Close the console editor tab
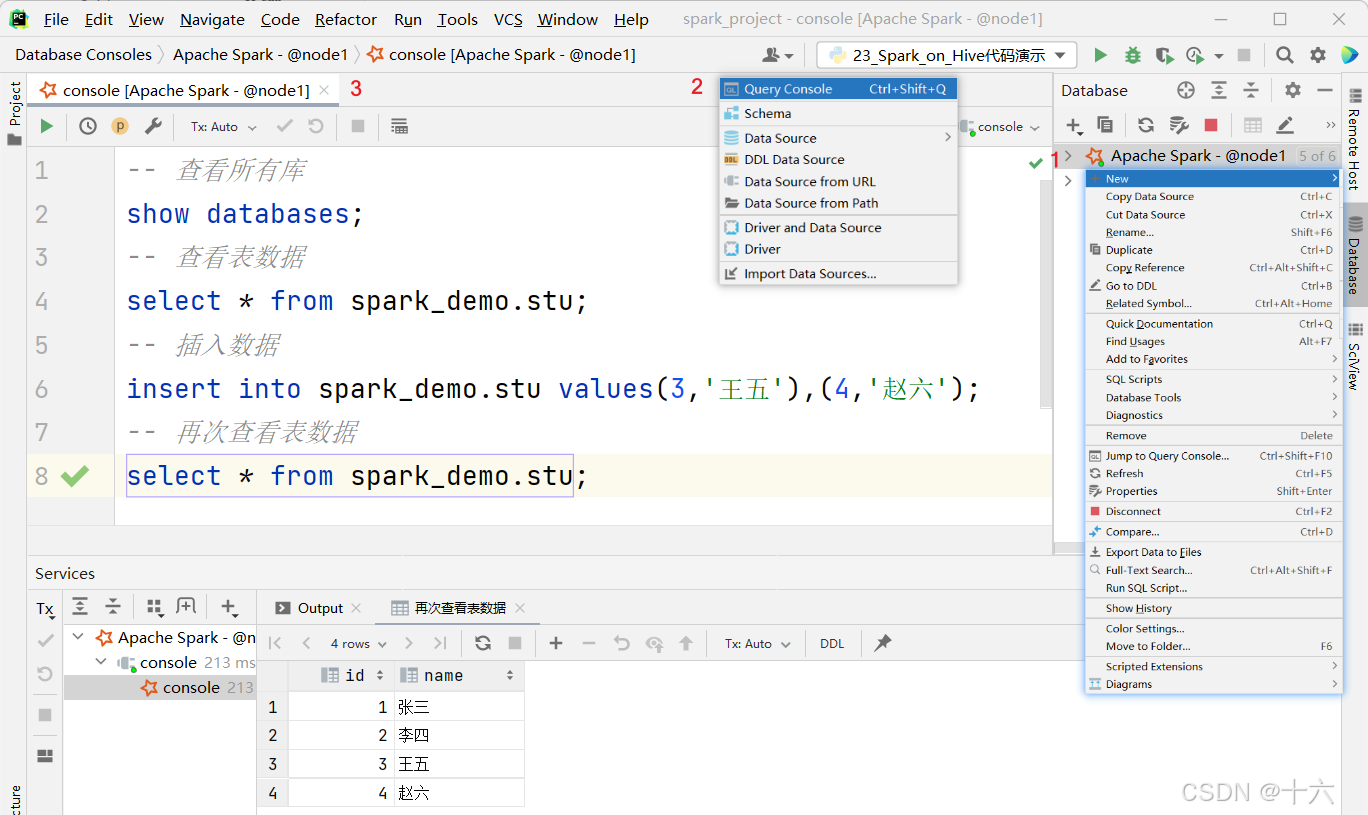The height and width of the screenshot is (815, 1368). (323, 90)
